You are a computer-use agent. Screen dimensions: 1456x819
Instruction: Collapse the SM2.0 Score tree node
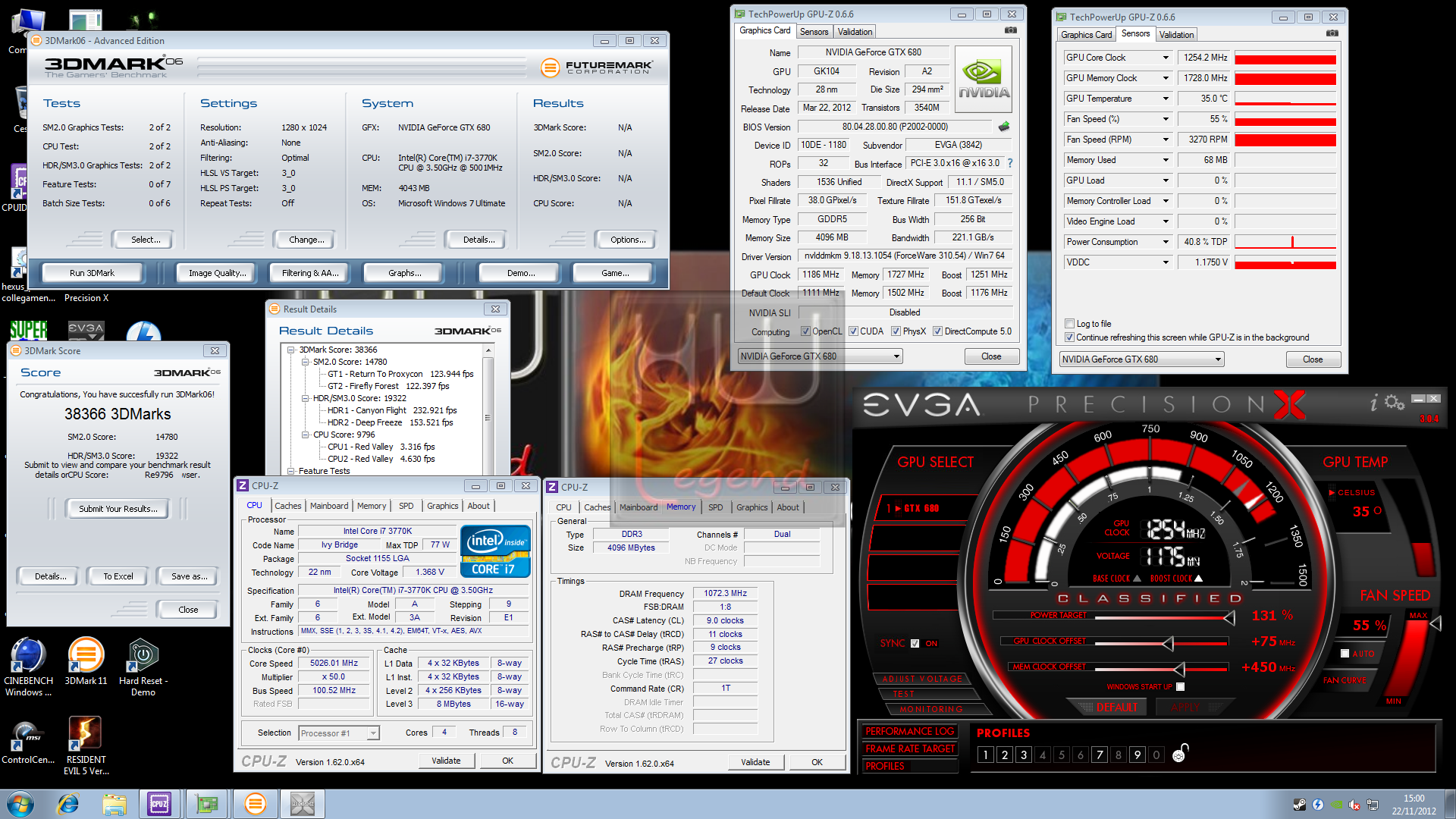point(306,362)
